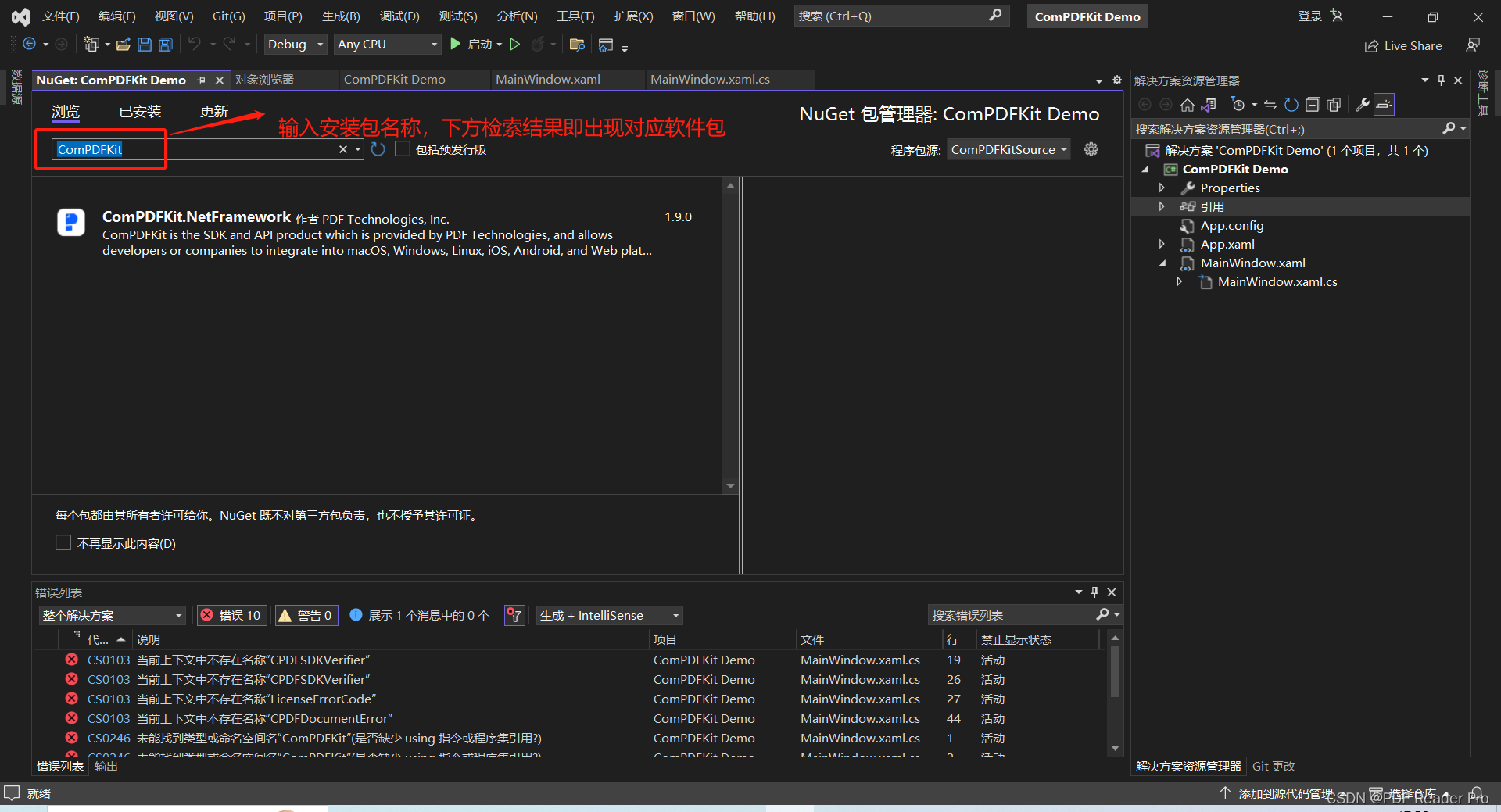Open the pending changes filter clock icon
This screenshot has height=812, width=1501.
click(x=1238, y=105)
